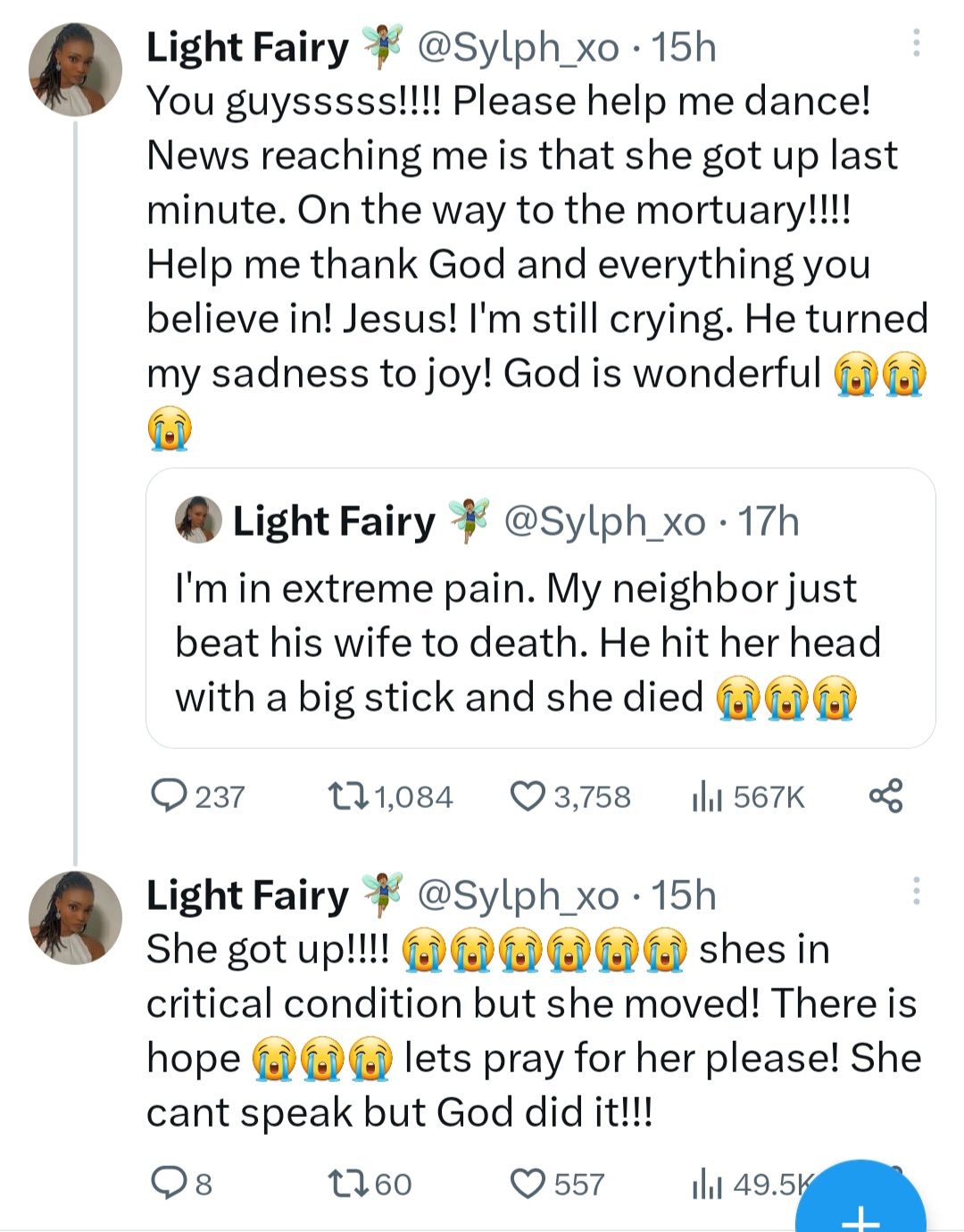Open more options menu on second tweet
Screen dimensions: 964x1232
coord(916,891)
